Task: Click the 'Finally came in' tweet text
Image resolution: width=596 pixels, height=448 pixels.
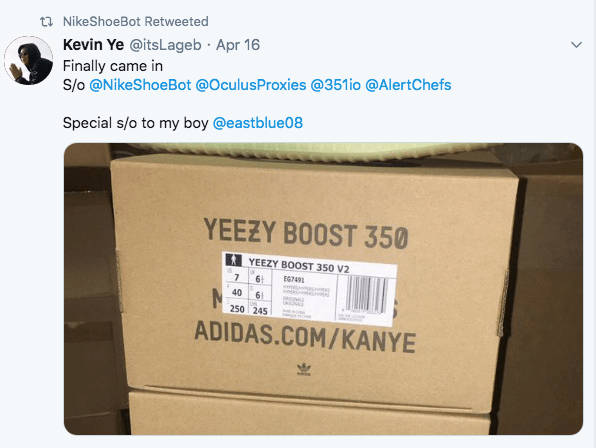Action: (x=113, y=66)
